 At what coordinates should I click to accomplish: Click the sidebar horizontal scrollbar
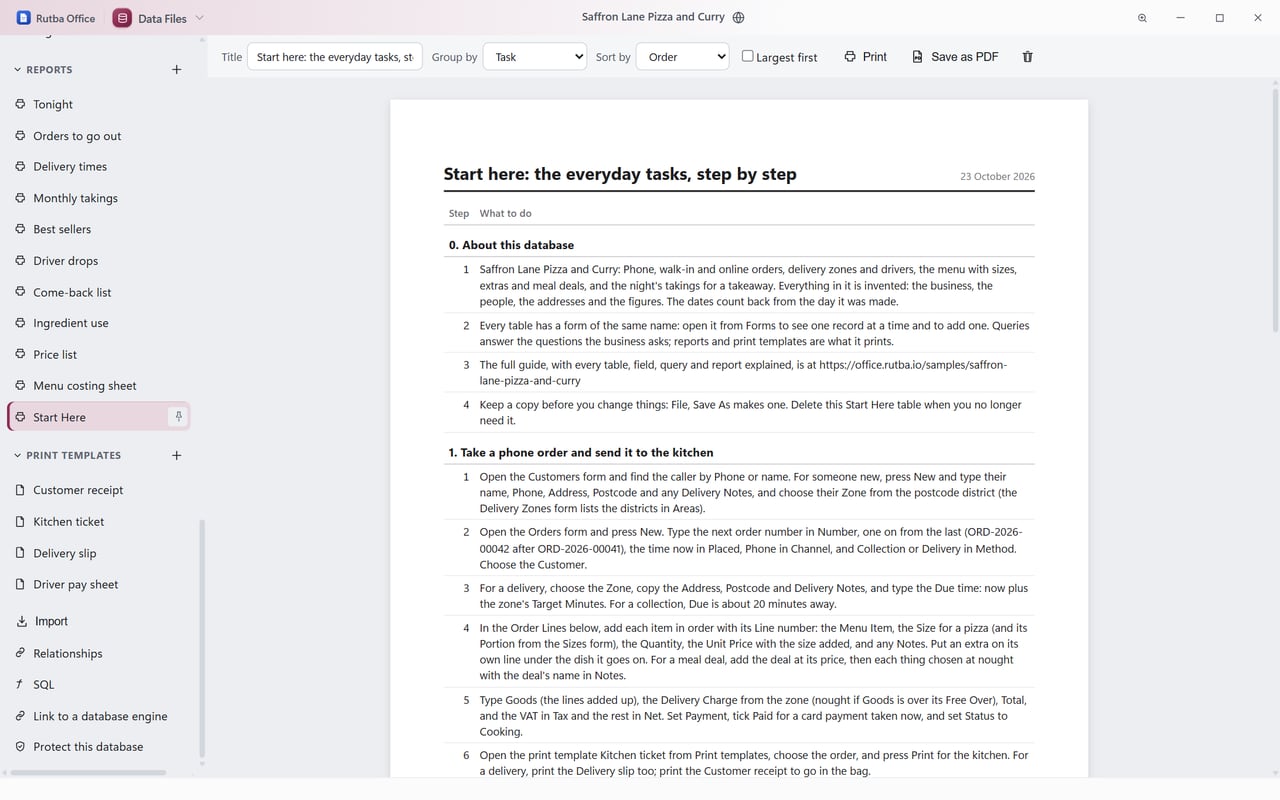[x=88, y=772]
